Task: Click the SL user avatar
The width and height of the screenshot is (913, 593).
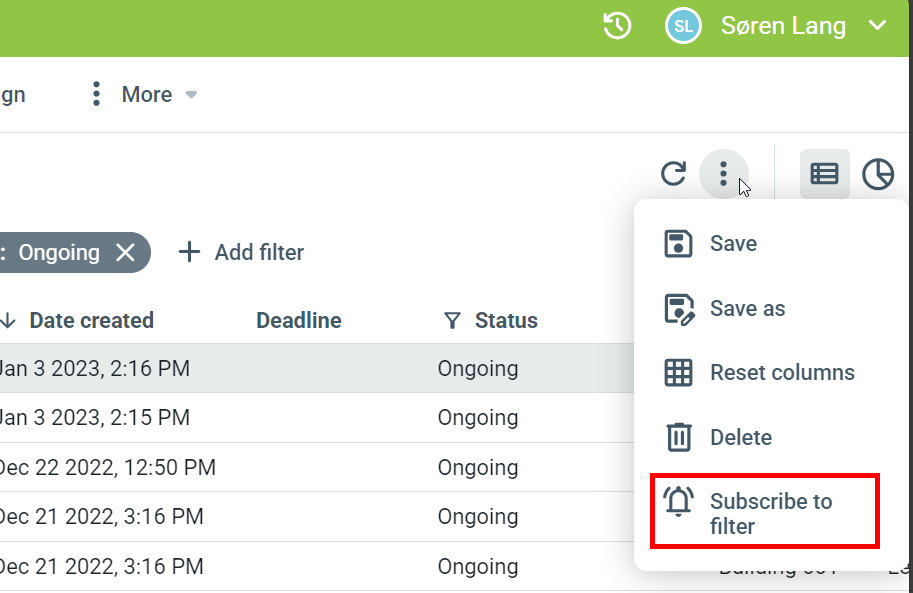Action: point(683,26)
